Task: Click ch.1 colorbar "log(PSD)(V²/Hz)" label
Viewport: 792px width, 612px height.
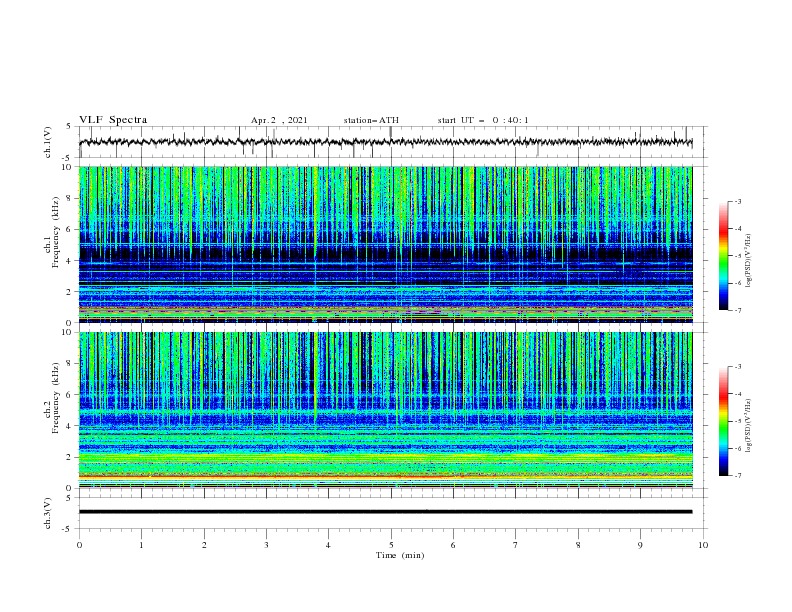Action: coord(748,261)
